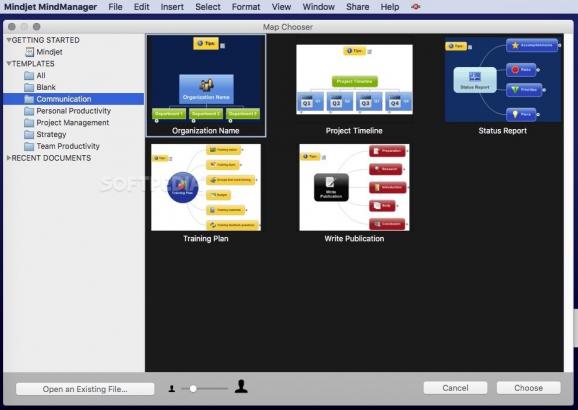The height and width of the screenshot is (410, 578).
Task: Click the Project Management folder icon
Action: (x=29, y=123)
